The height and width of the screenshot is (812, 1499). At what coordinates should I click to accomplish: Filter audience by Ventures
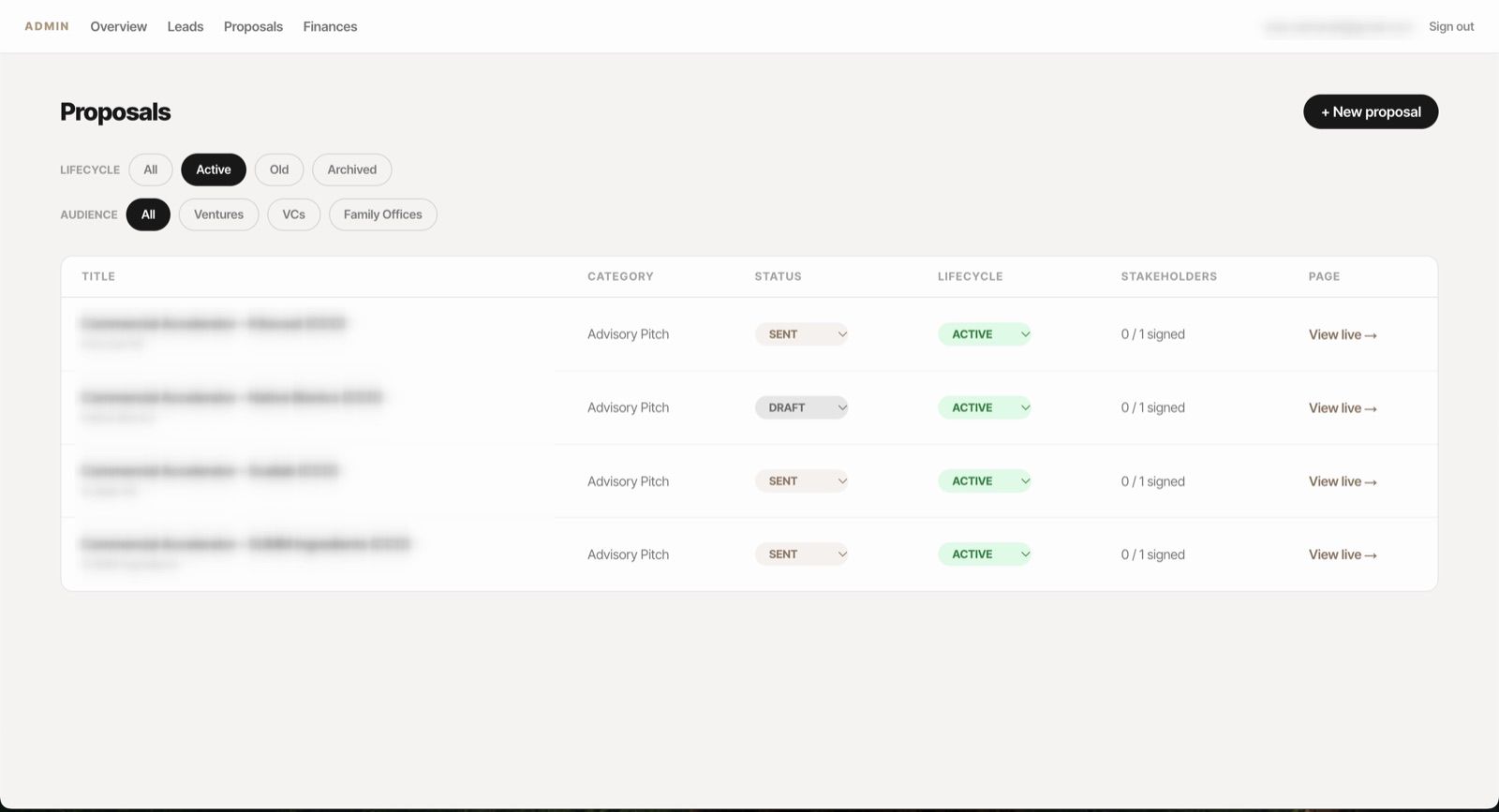218,214
